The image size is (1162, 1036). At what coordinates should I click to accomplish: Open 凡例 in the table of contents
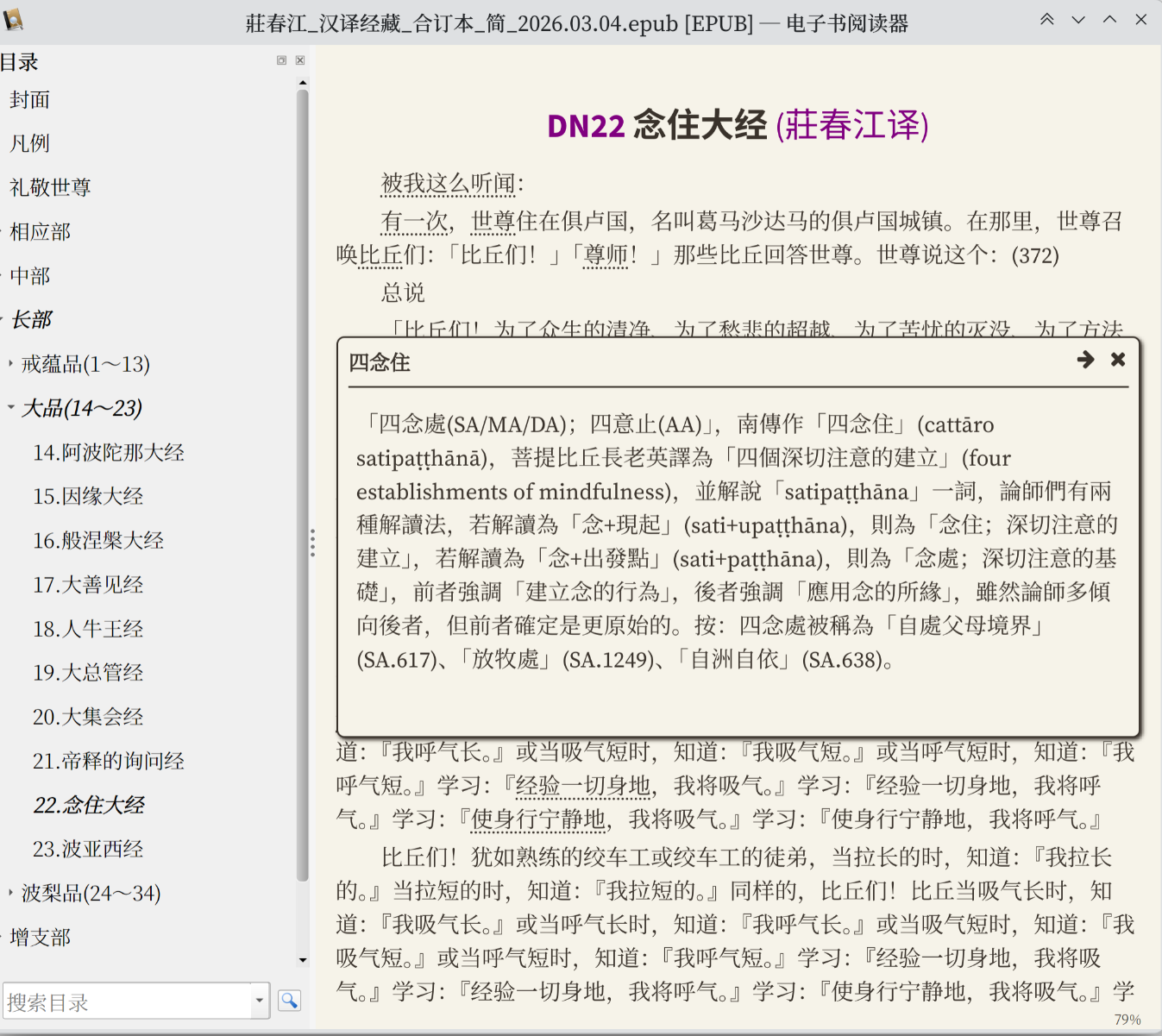pos(30,143)
